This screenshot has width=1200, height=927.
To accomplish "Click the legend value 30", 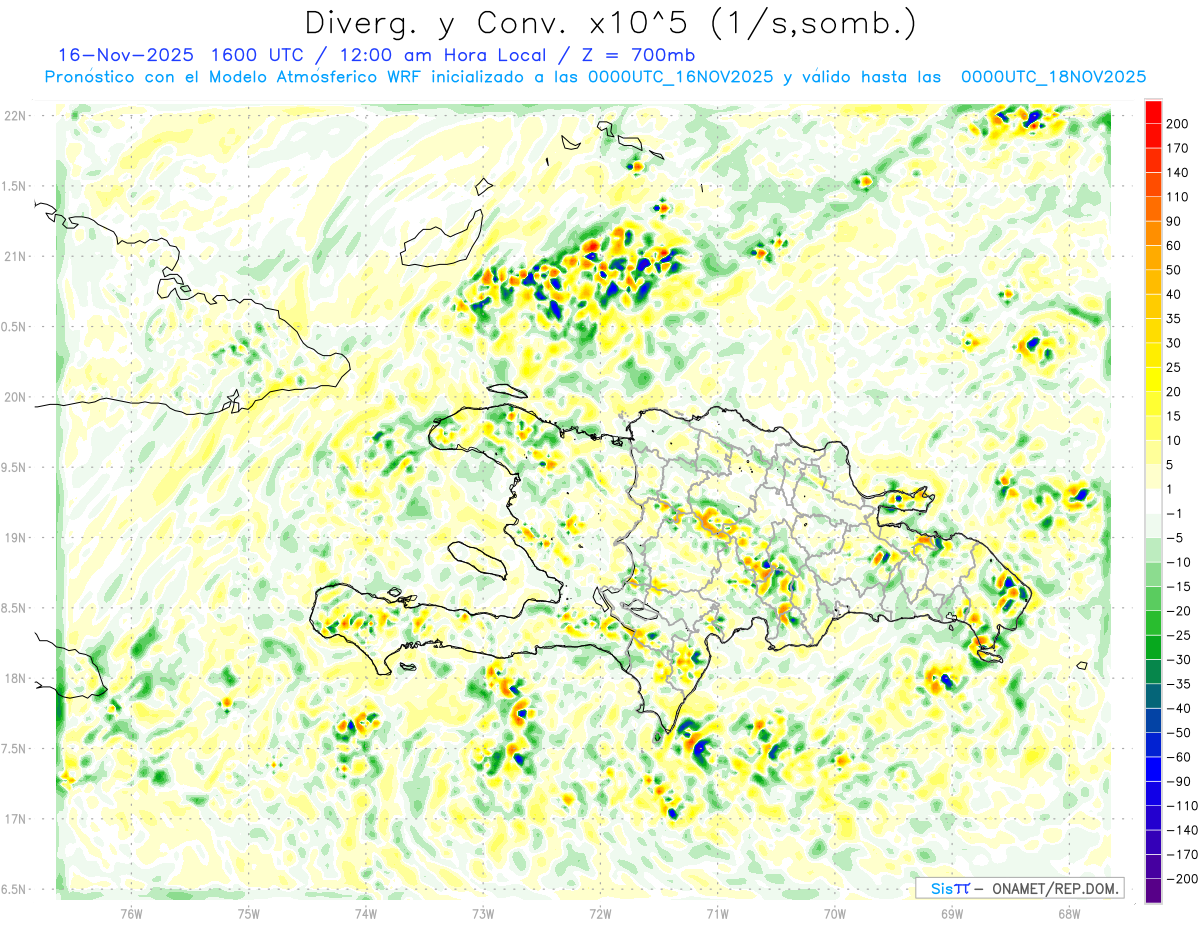I will 1175,343.
